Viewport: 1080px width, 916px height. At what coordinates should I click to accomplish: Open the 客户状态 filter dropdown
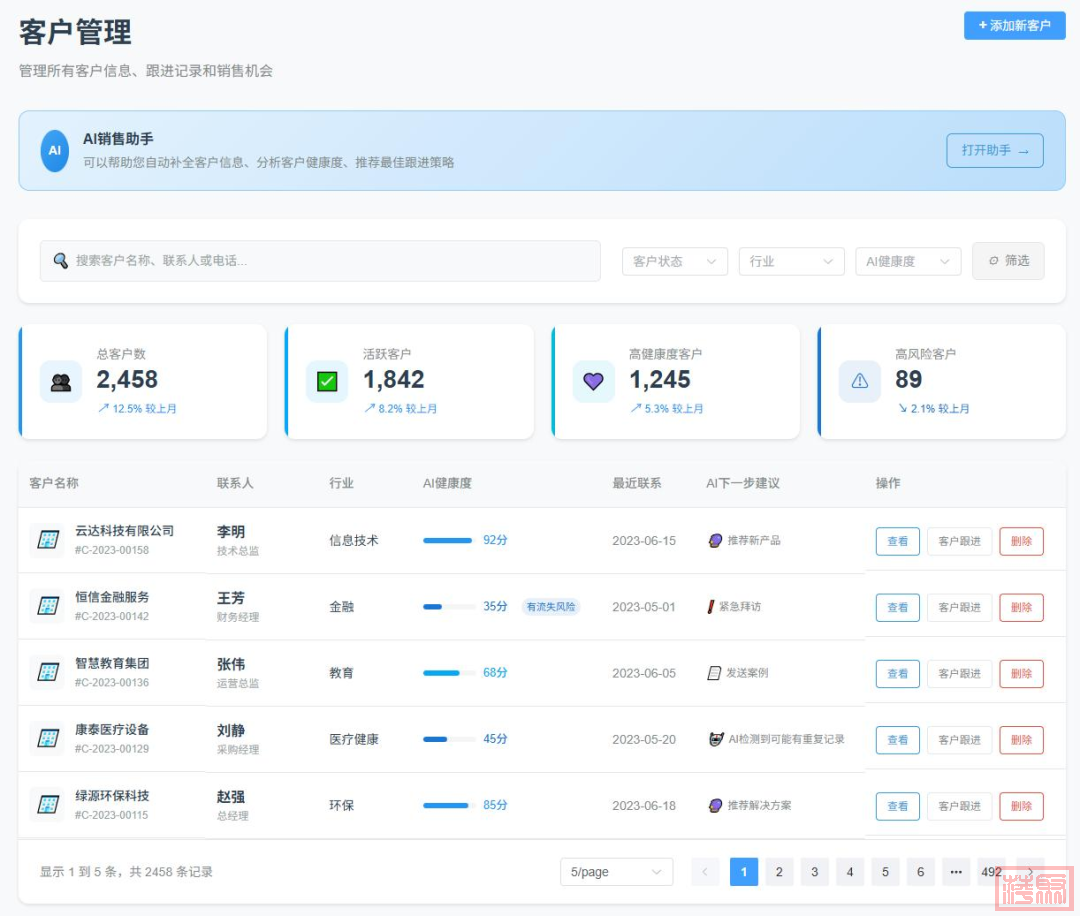point(674,261)
